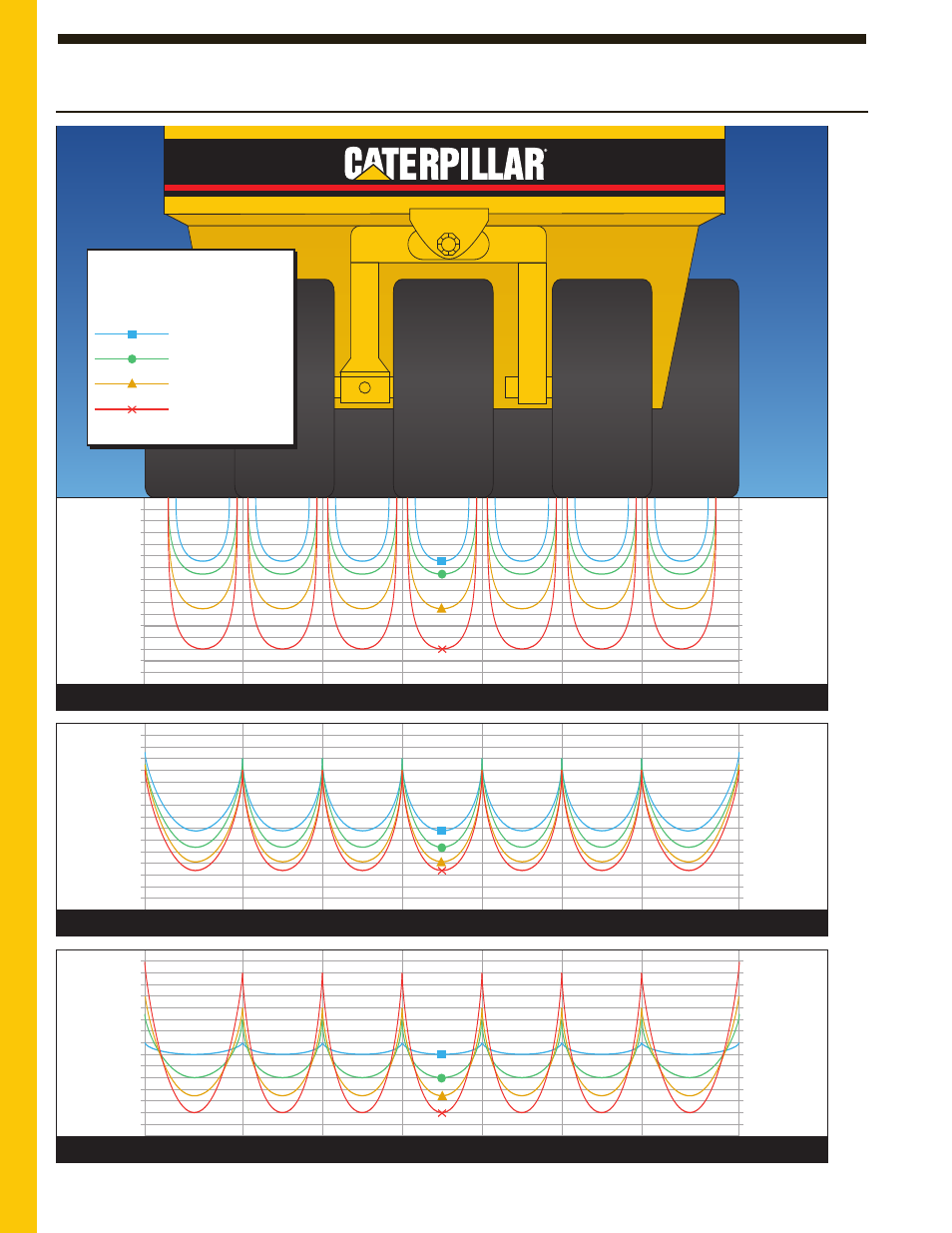Click the blue square marker in middle chart

[x=442, y=831]
